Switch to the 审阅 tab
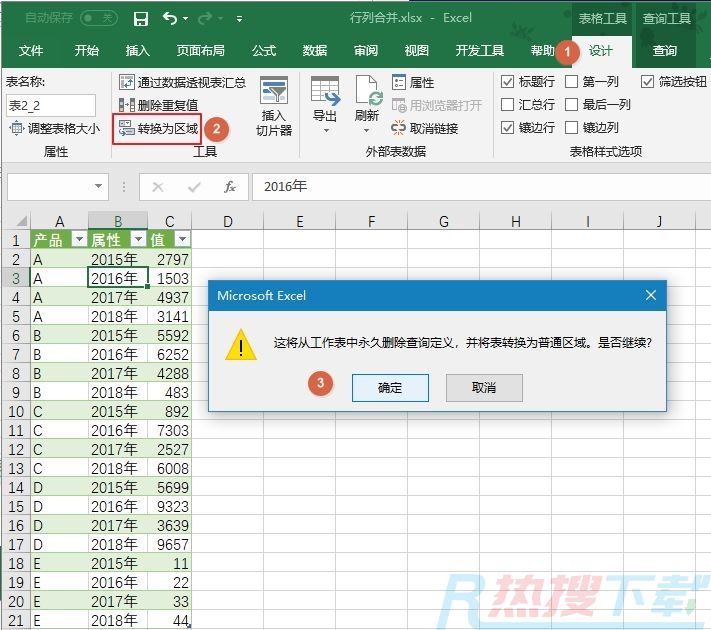The height and width of the screenshot is (630, 711). [365, 50]
